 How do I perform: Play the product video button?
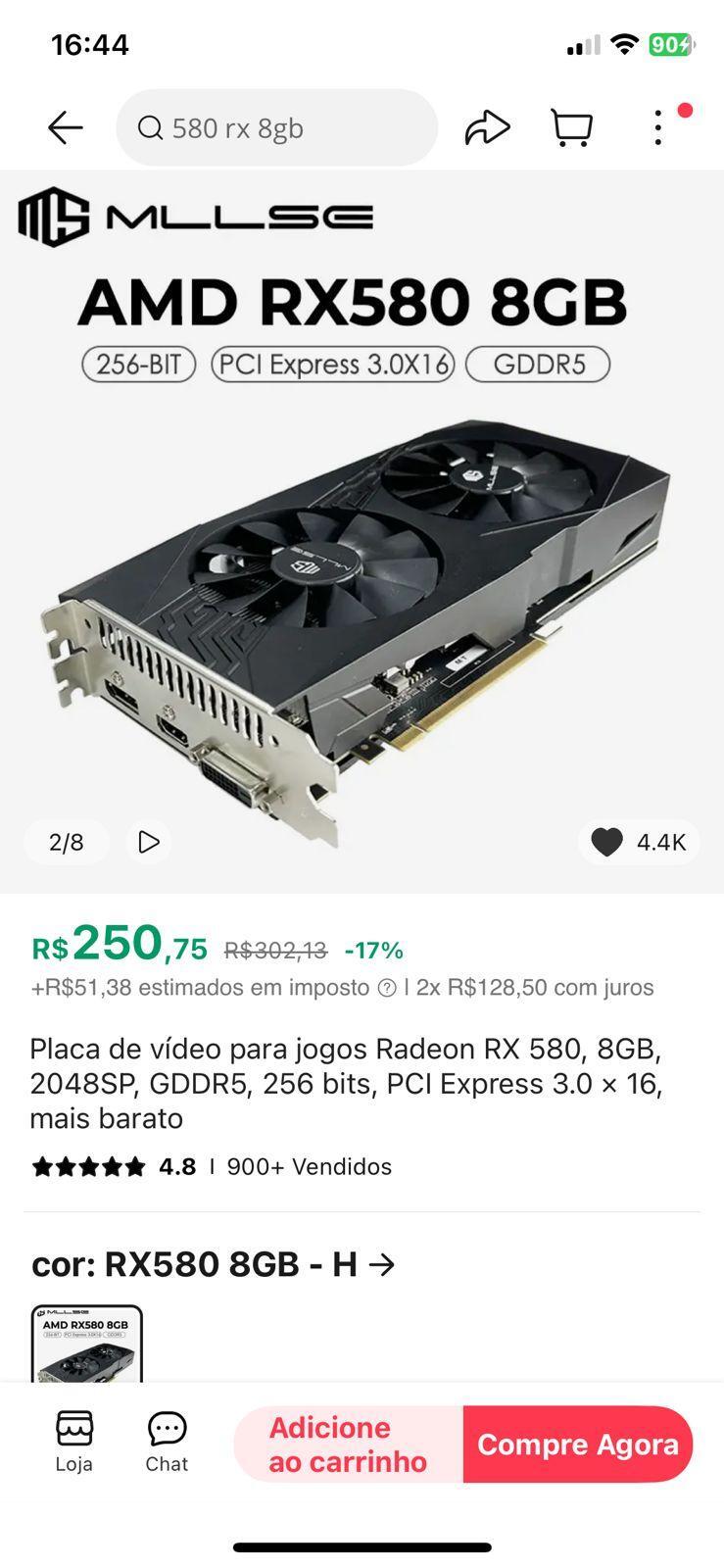[149, 842]
